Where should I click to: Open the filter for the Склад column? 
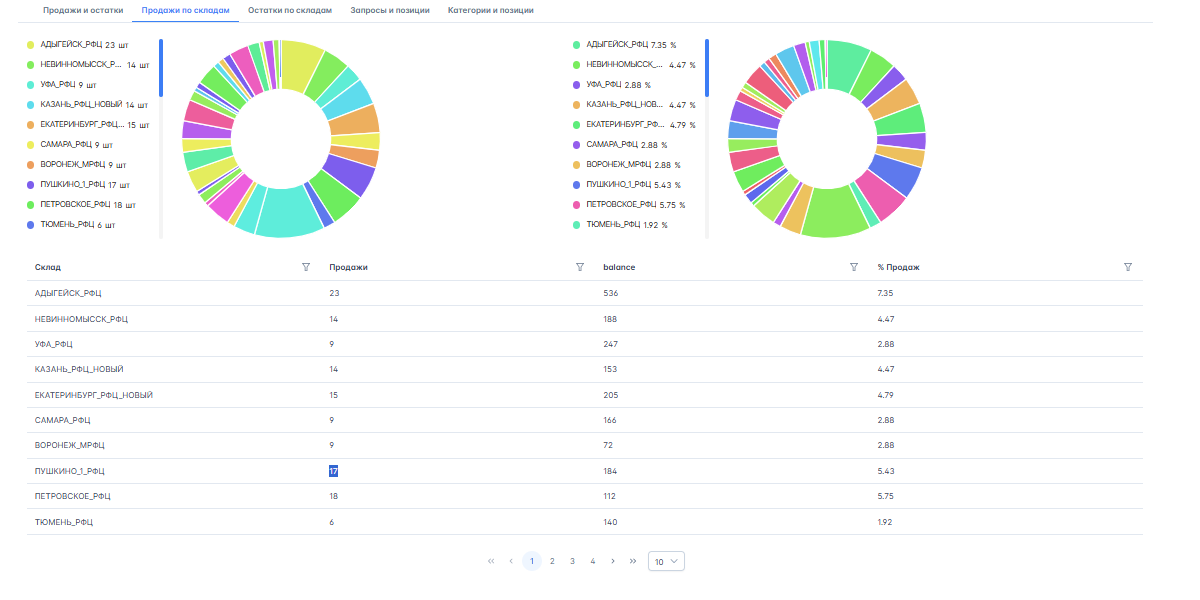(x=306, y=267)
